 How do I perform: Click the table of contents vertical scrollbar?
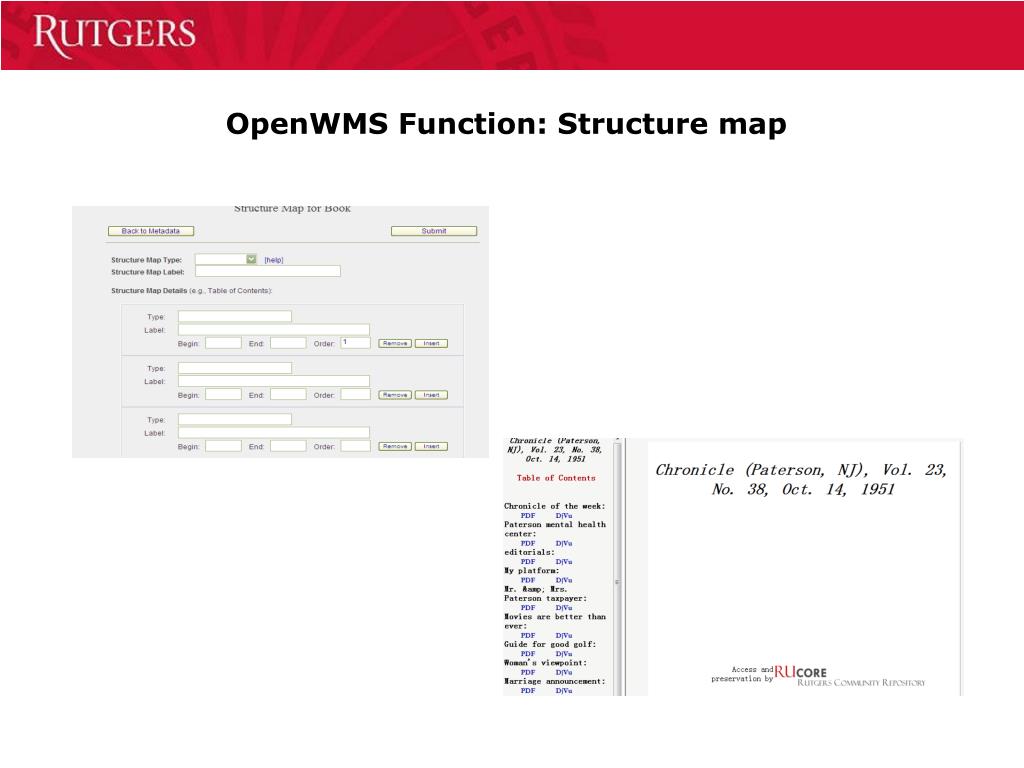click(x=617, y=580)
